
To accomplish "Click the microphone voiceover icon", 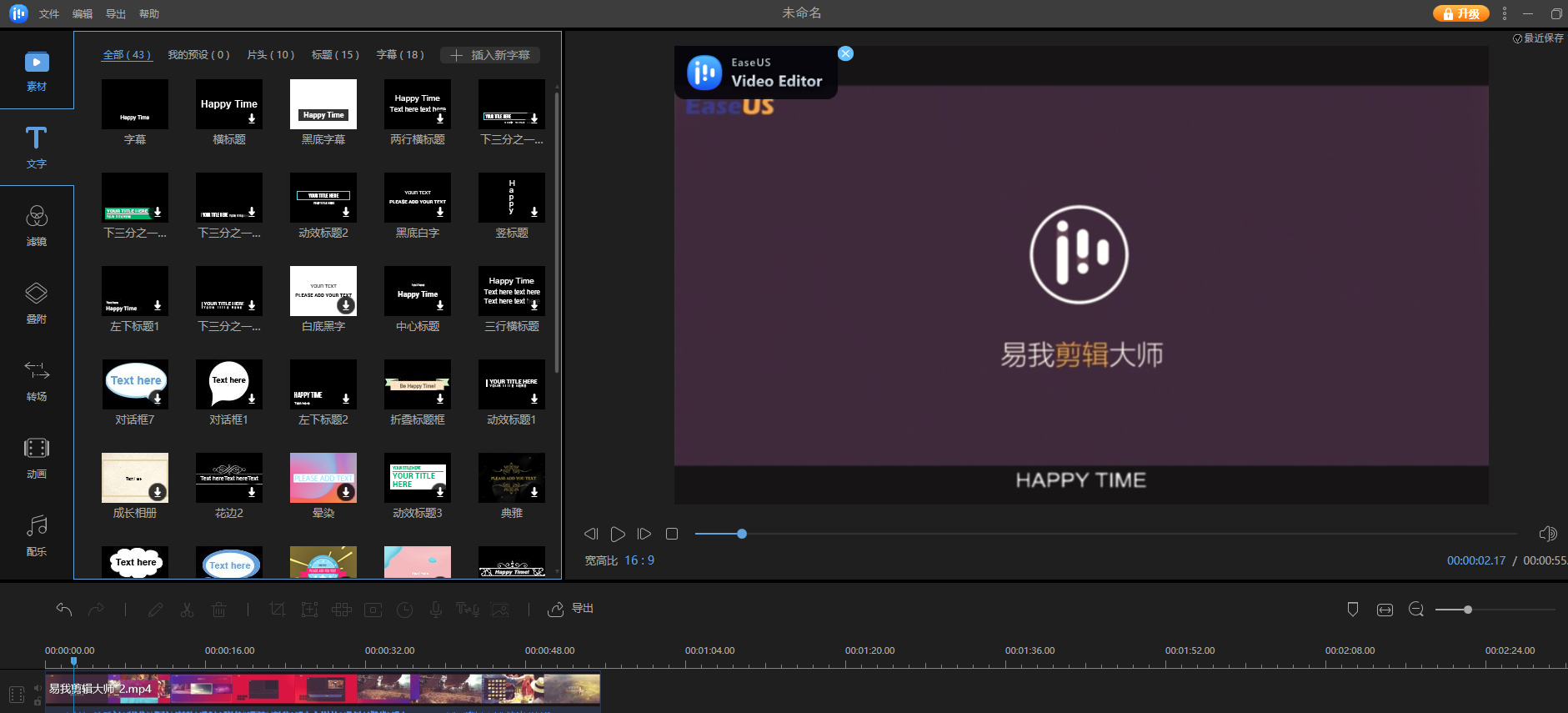I will pyautogui.click(x=436, y=610).
